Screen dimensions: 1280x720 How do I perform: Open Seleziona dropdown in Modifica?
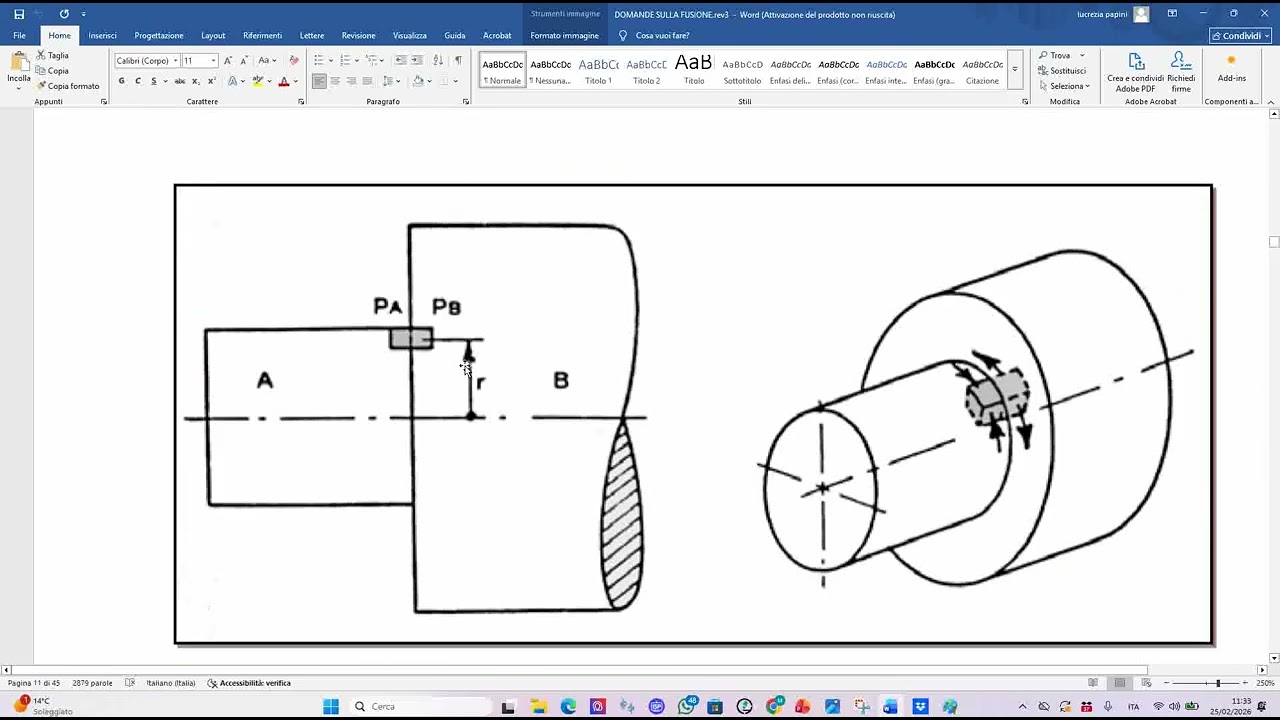click(1064, 86)
